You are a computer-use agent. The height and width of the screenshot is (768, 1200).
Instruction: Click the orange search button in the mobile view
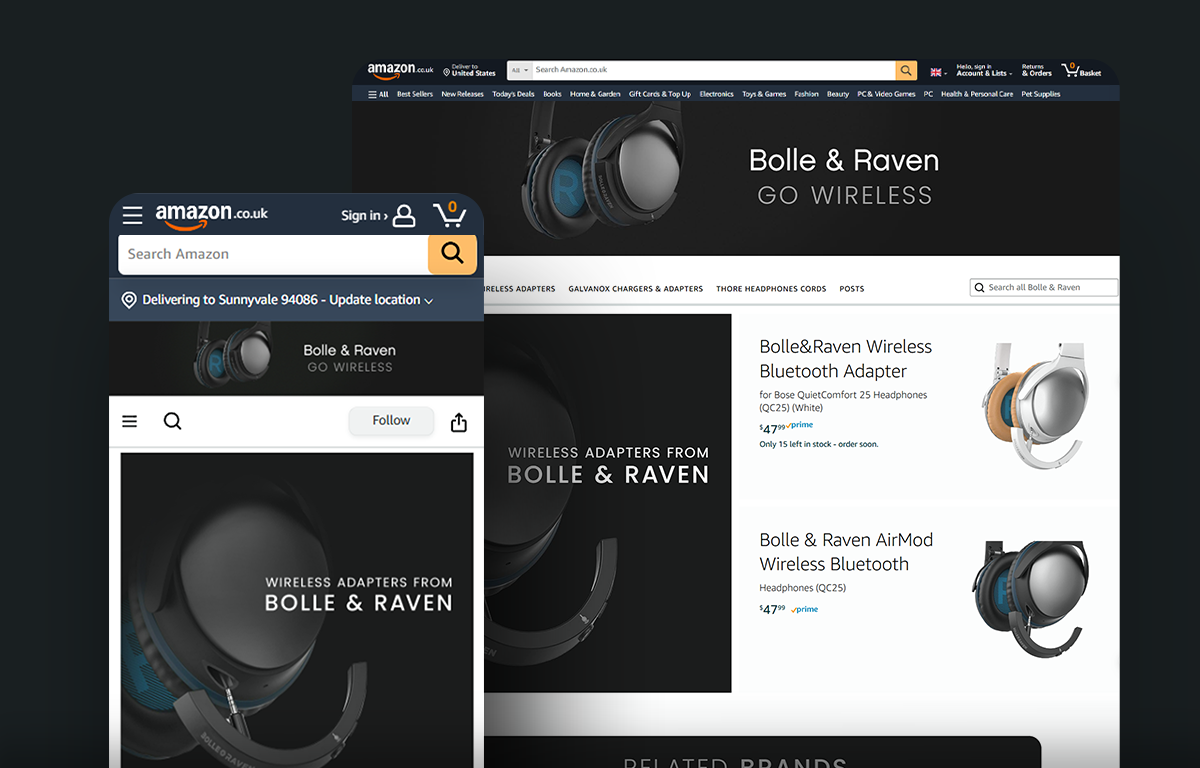pyautogui.click(x=452, y=254)
